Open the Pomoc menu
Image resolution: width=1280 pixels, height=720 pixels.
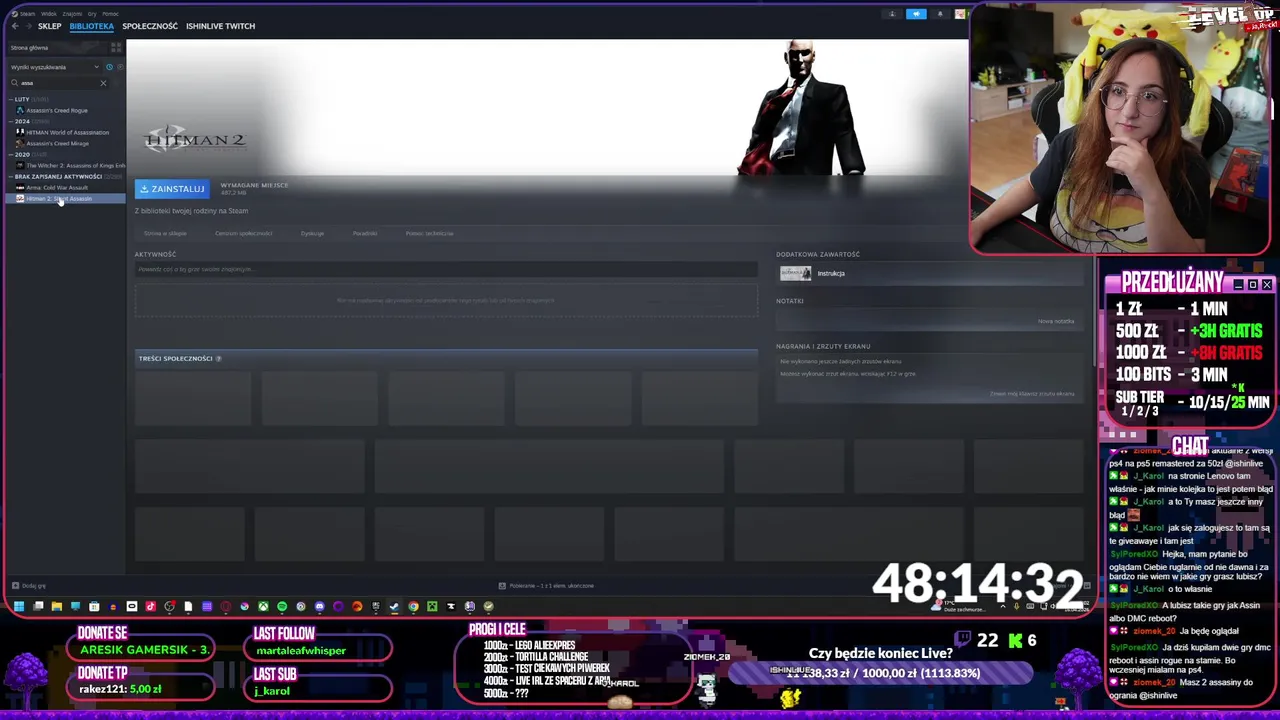[110, 14]
